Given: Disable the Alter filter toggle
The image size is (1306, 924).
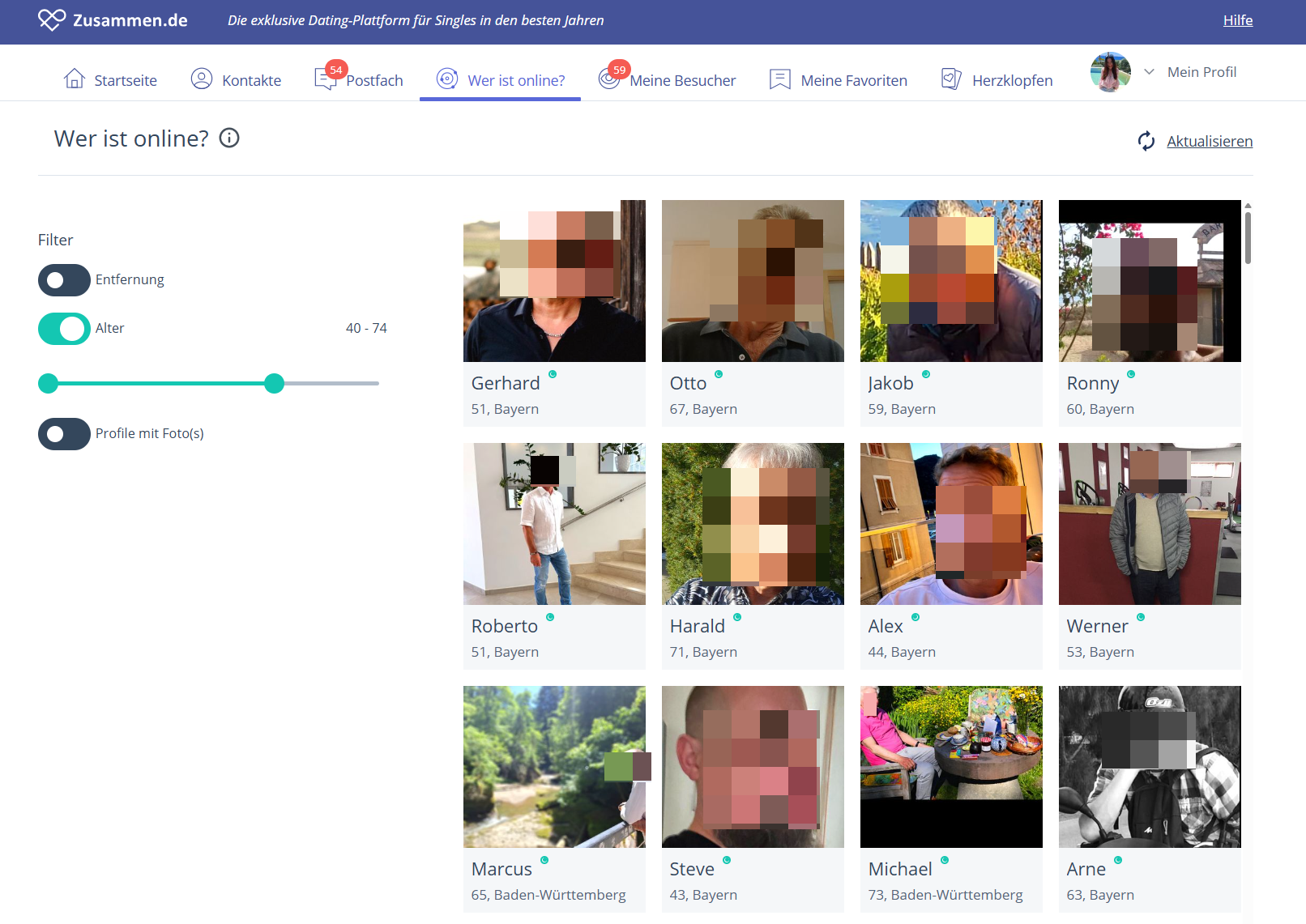Looking at the screenshot, I should pos(64,329).
